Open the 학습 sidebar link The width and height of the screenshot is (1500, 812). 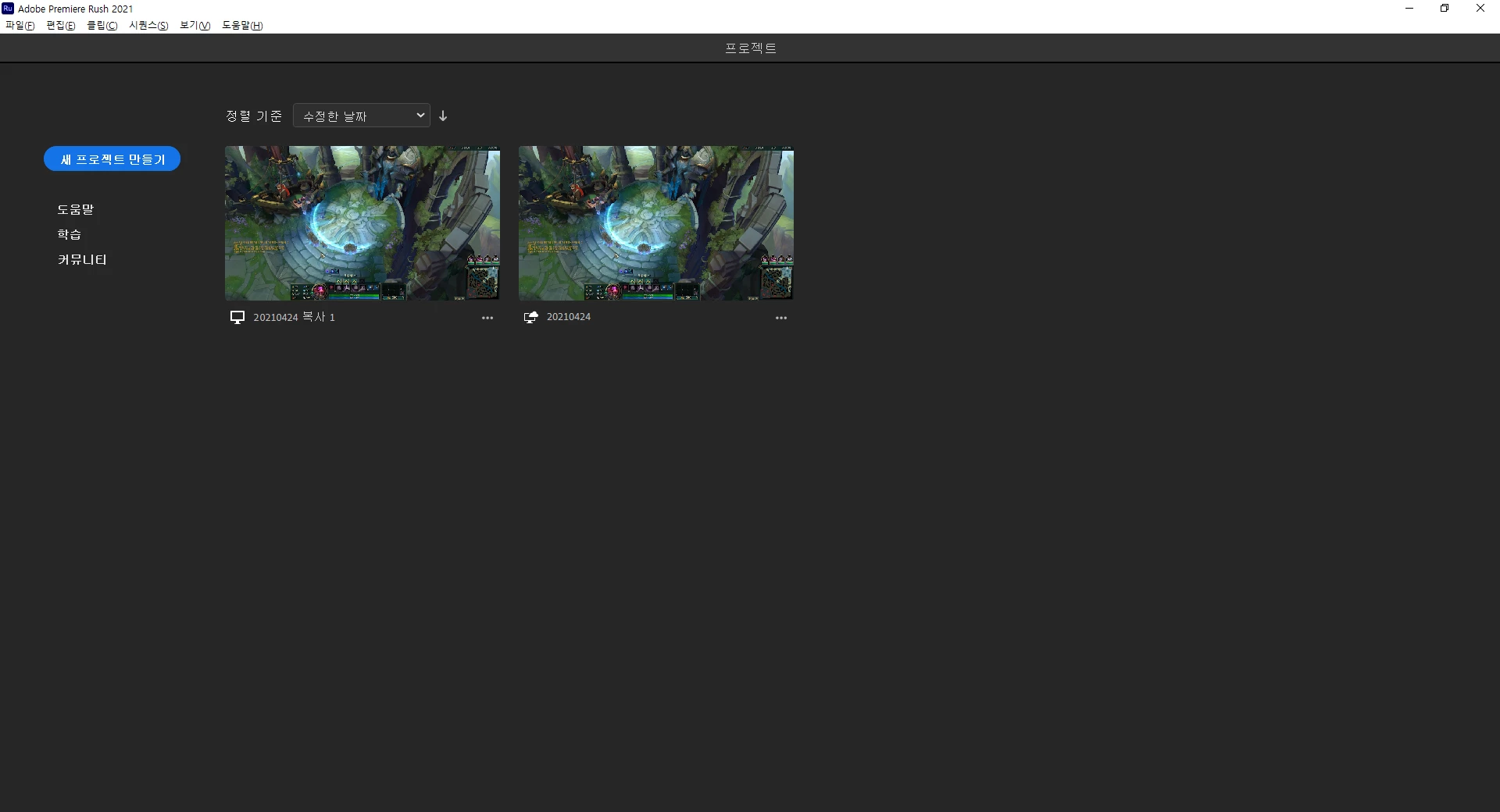(x=69, y=234)
